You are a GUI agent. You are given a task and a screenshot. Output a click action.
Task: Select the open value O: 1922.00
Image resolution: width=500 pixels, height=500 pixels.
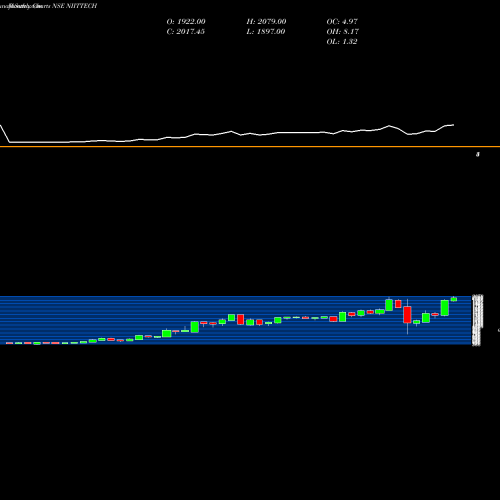[186, 22]
